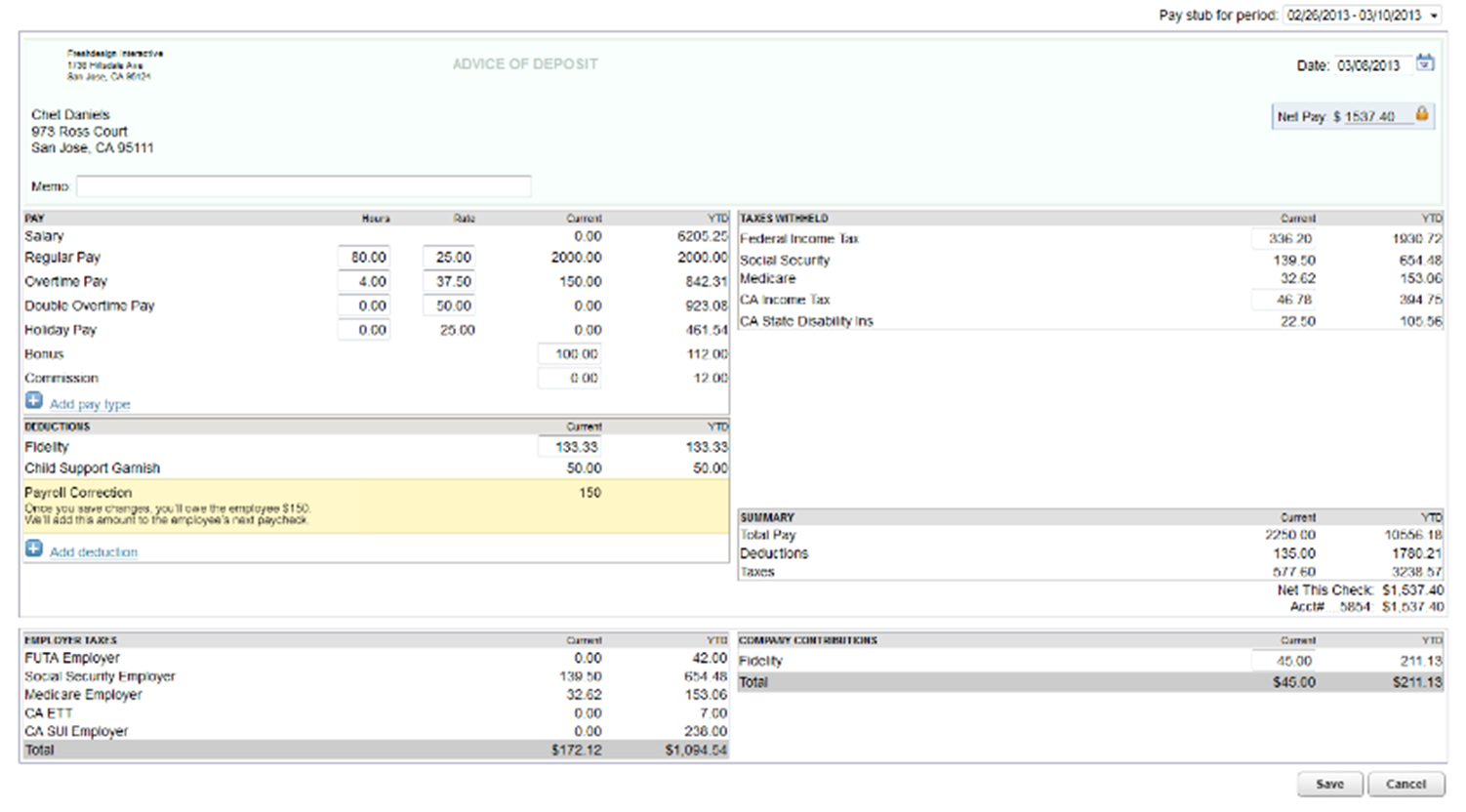Edit the Date field 03/08/2013

click(x=1372, y=65)
